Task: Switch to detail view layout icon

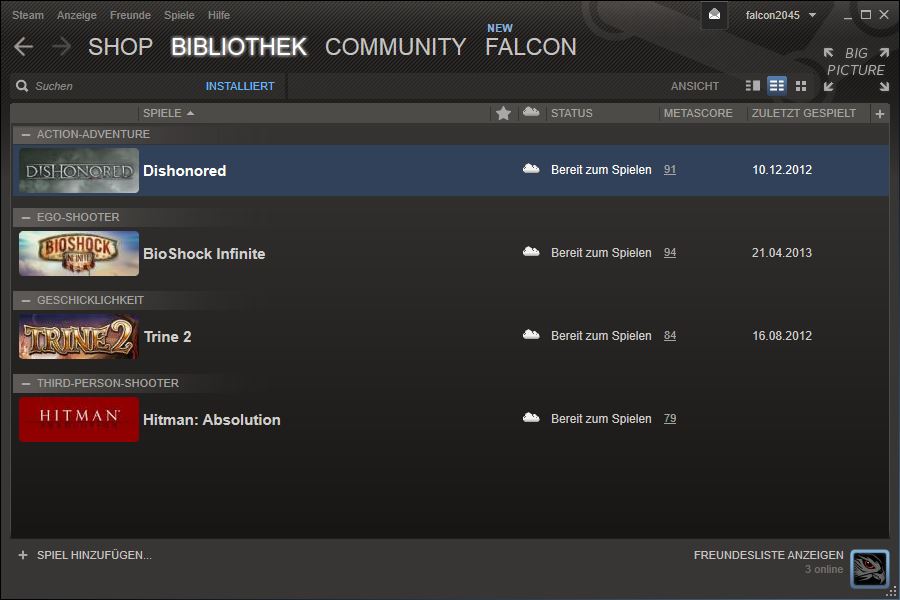Action: tap(752, 86)
